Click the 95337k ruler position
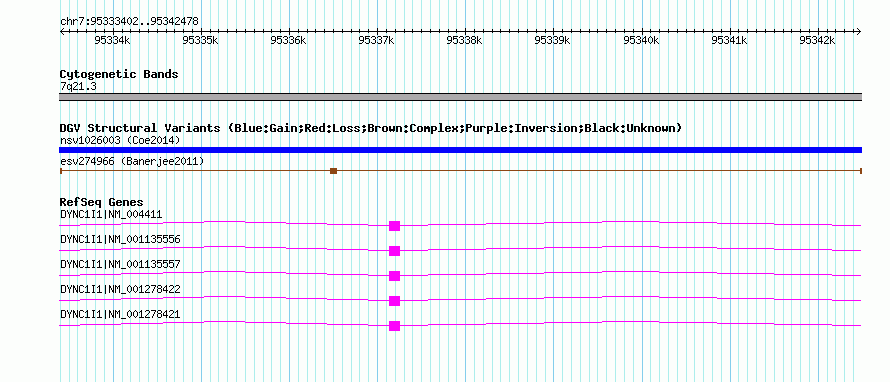890x382 pixels. 377,40
